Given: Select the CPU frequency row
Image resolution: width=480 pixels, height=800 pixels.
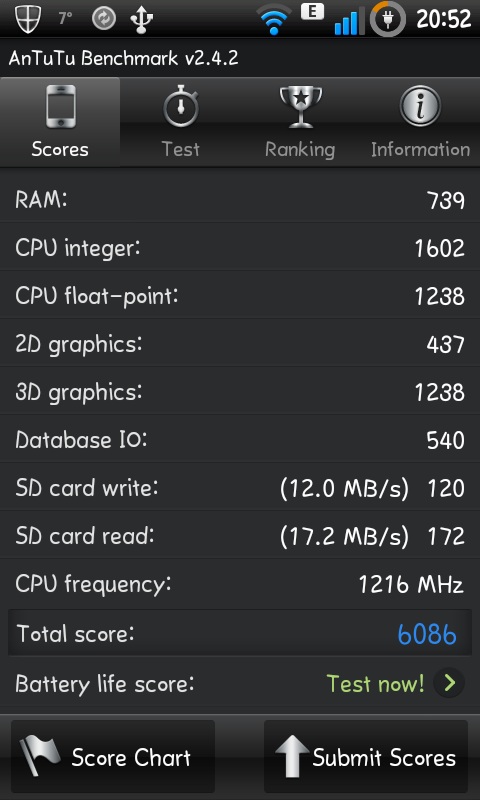Looking at the screenshot, I should 240,584.
